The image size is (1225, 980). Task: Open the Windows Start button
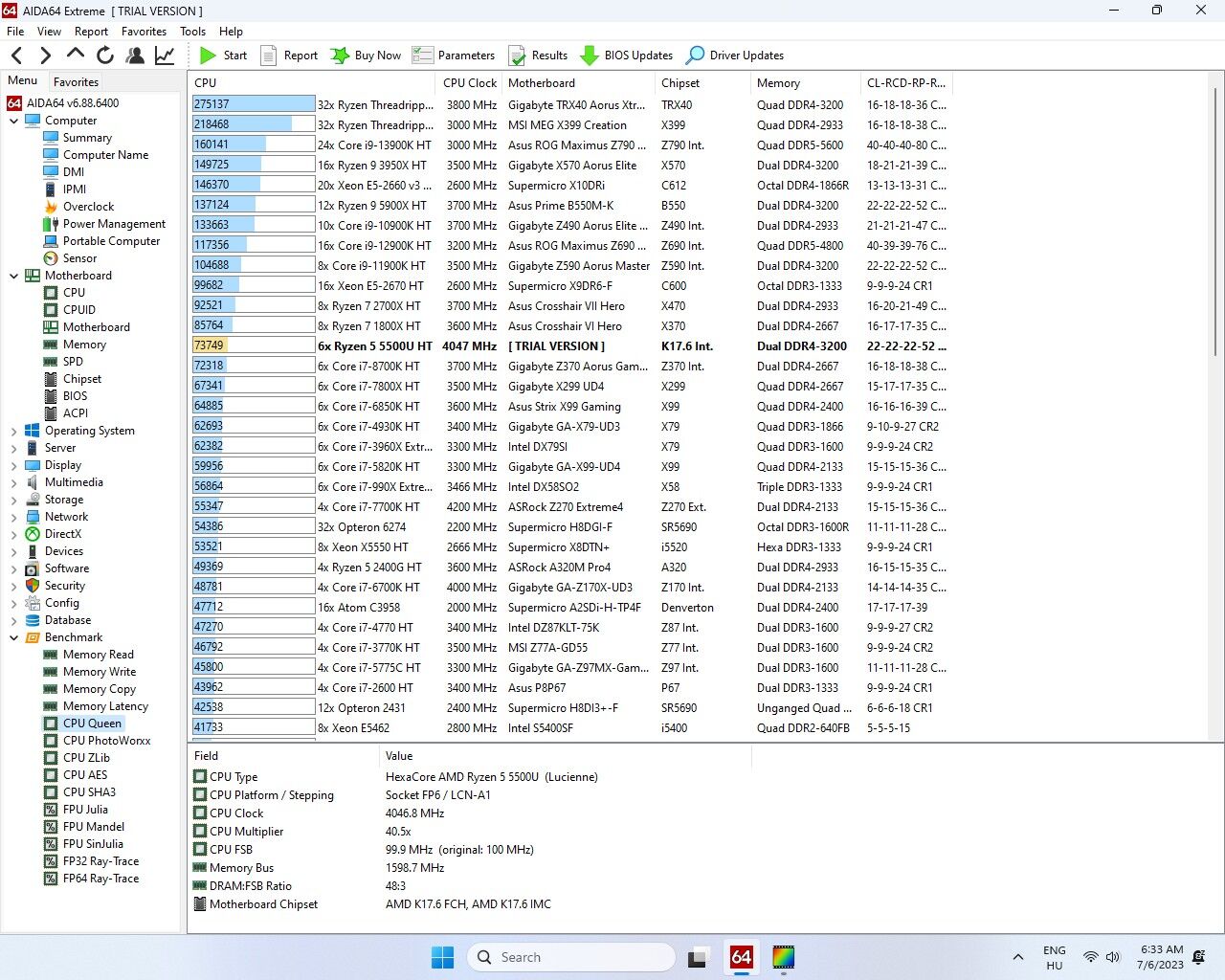(442, 957)
